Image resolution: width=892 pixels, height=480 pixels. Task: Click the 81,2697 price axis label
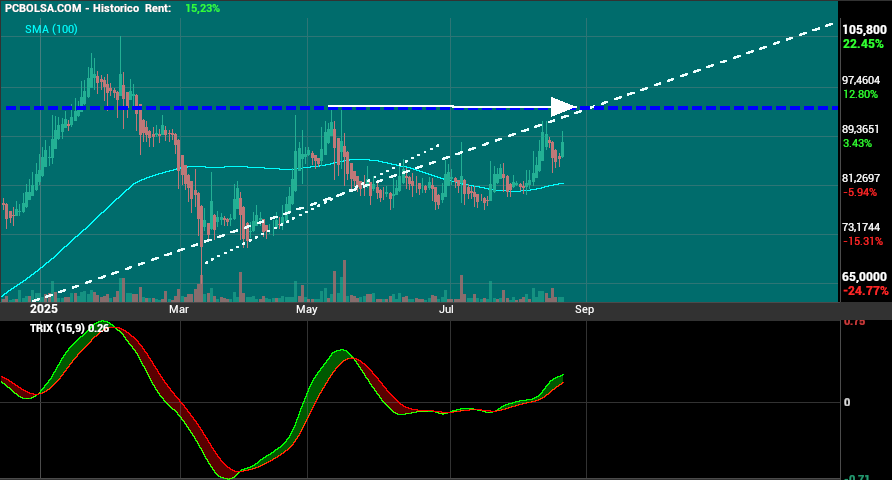[861, 178]
